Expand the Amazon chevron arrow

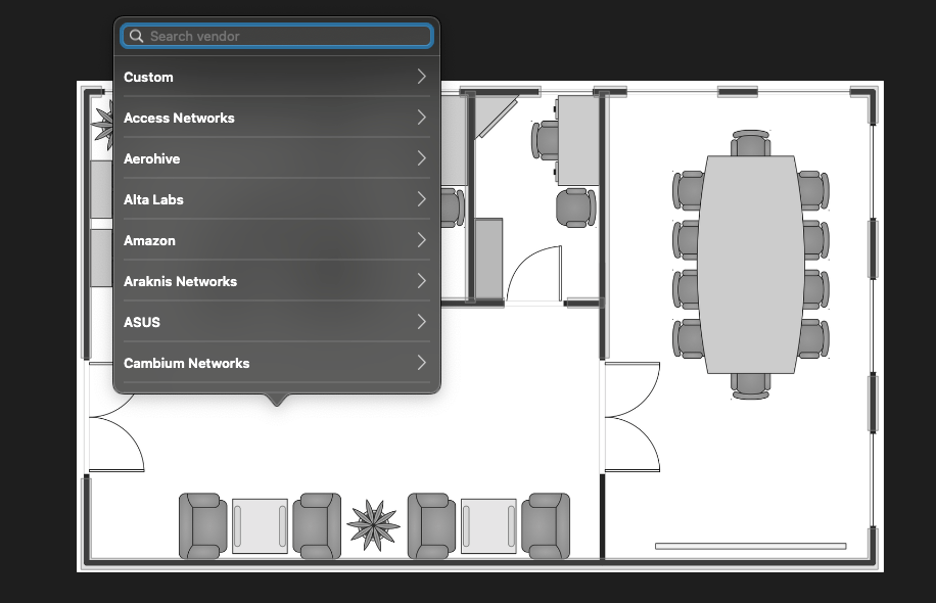[x=421, y=240]
